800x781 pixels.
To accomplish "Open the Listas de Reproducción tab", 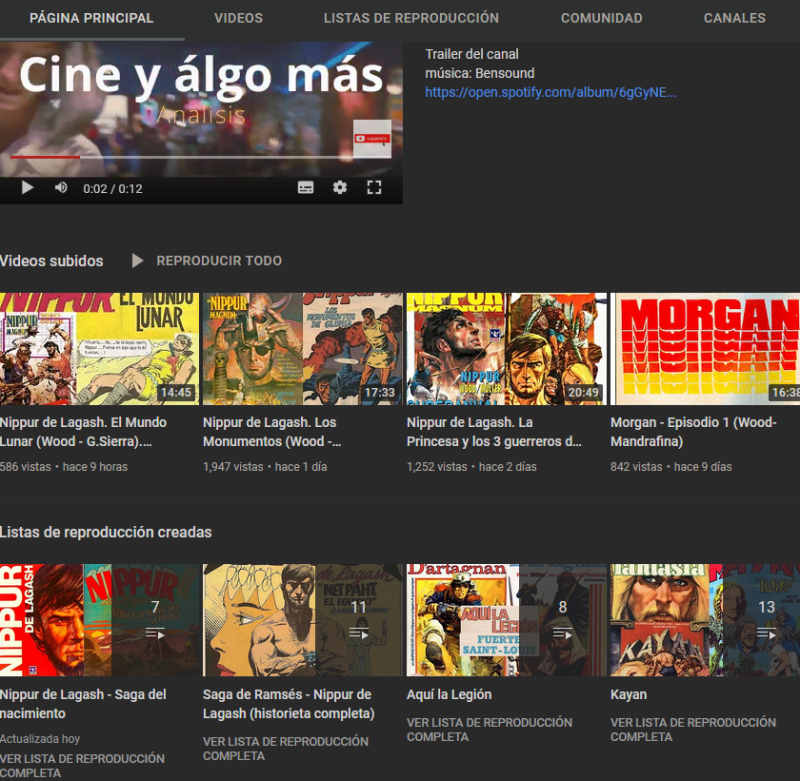I will click(x=411, y=18).
